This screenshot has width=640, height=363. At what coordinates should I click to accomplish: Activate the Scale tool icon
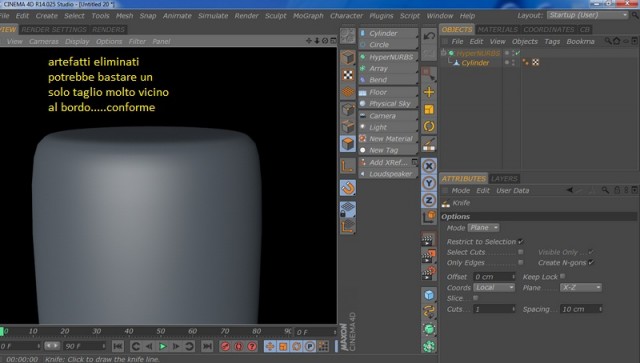coord(429,109)
